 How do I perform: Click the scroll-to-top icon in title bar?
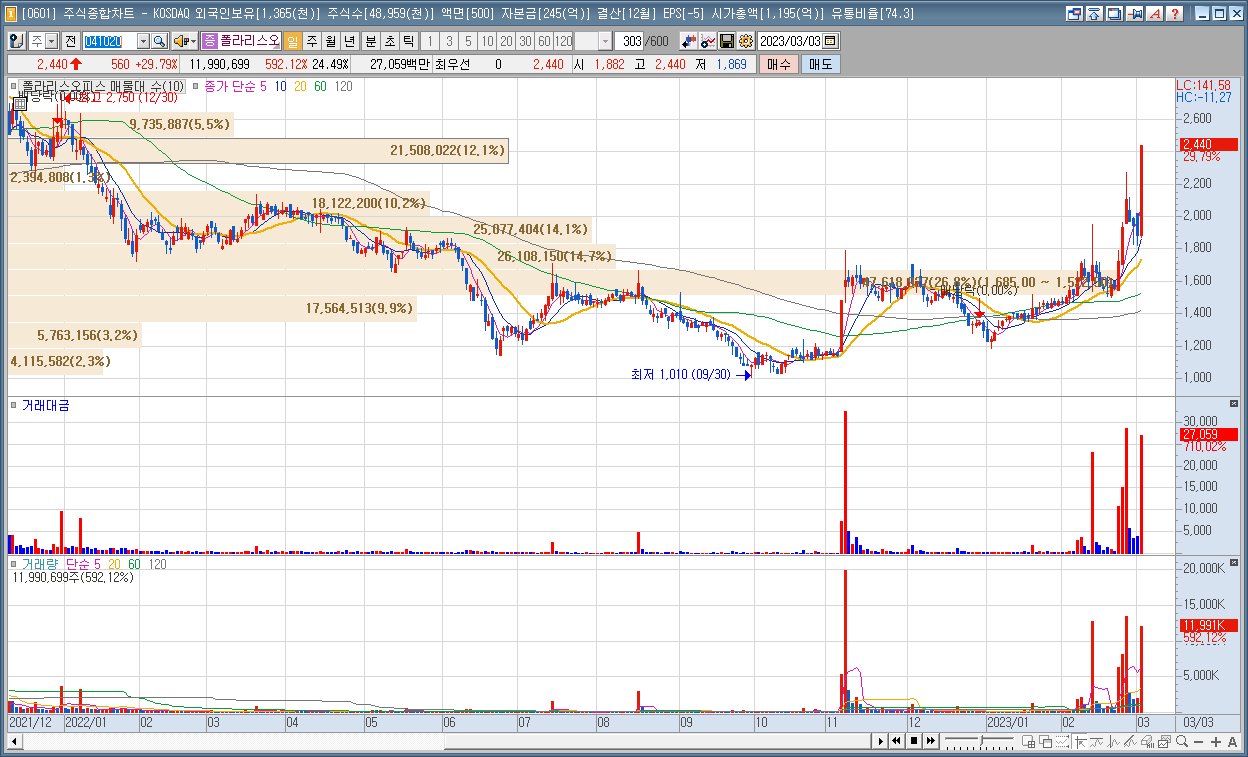(1094, 14)
